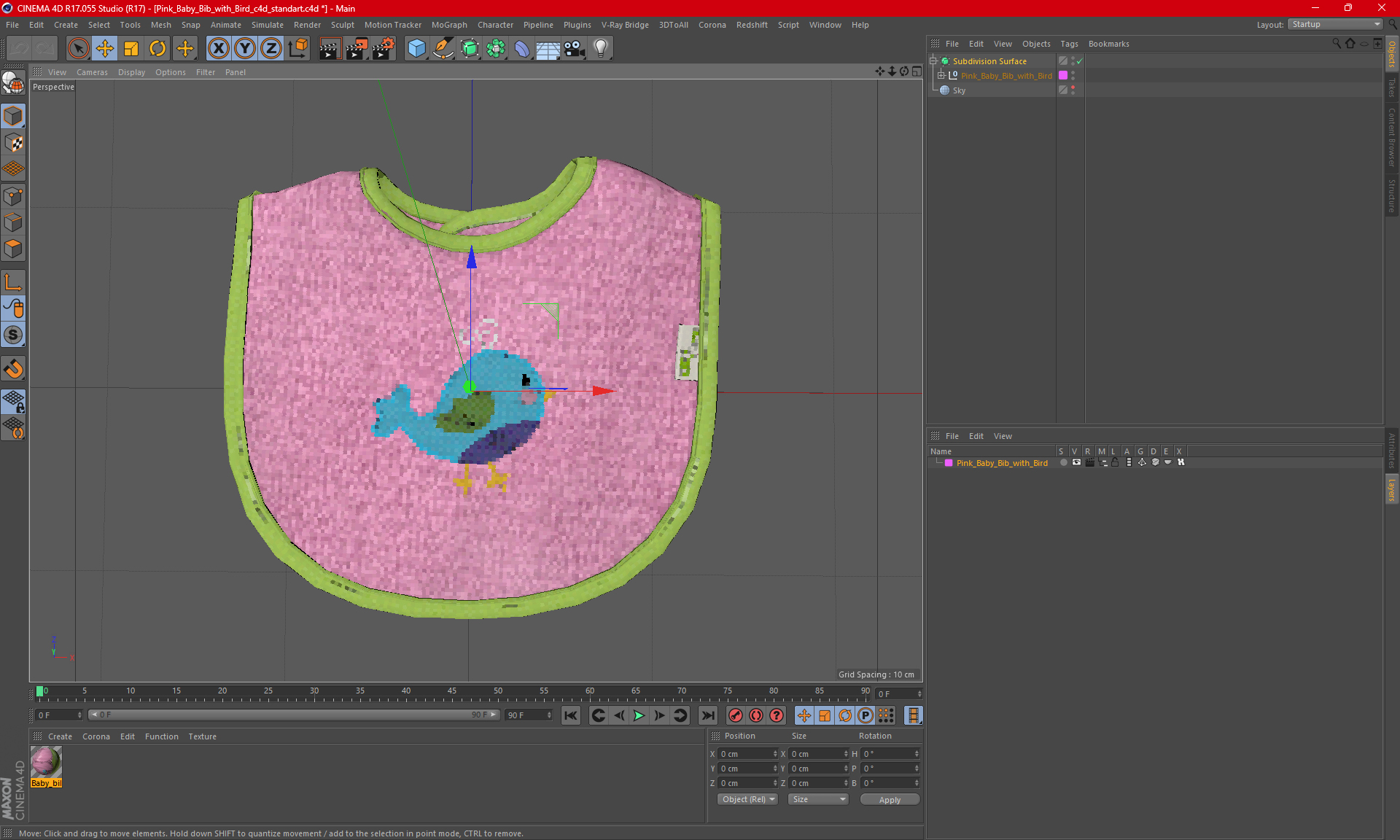
Task: Click the Pink_Baby_Bib_with_Bird layer color swatch
Action: [948, 463]
